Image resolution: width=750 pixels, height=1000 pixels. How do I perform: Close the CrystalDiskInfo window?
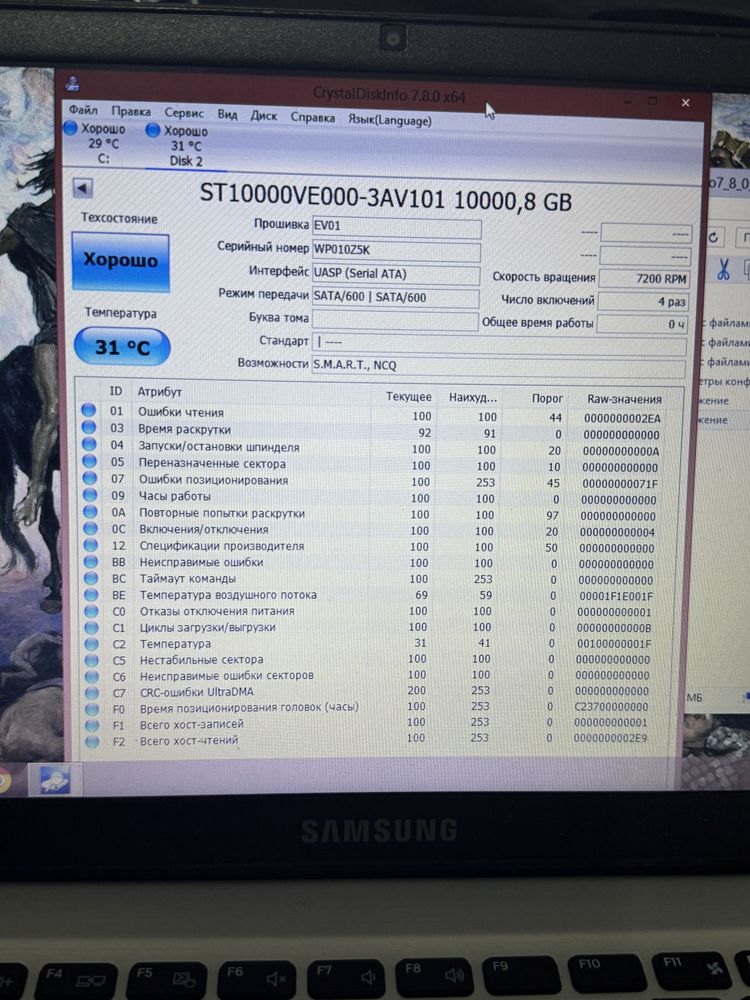pos(686,102)
